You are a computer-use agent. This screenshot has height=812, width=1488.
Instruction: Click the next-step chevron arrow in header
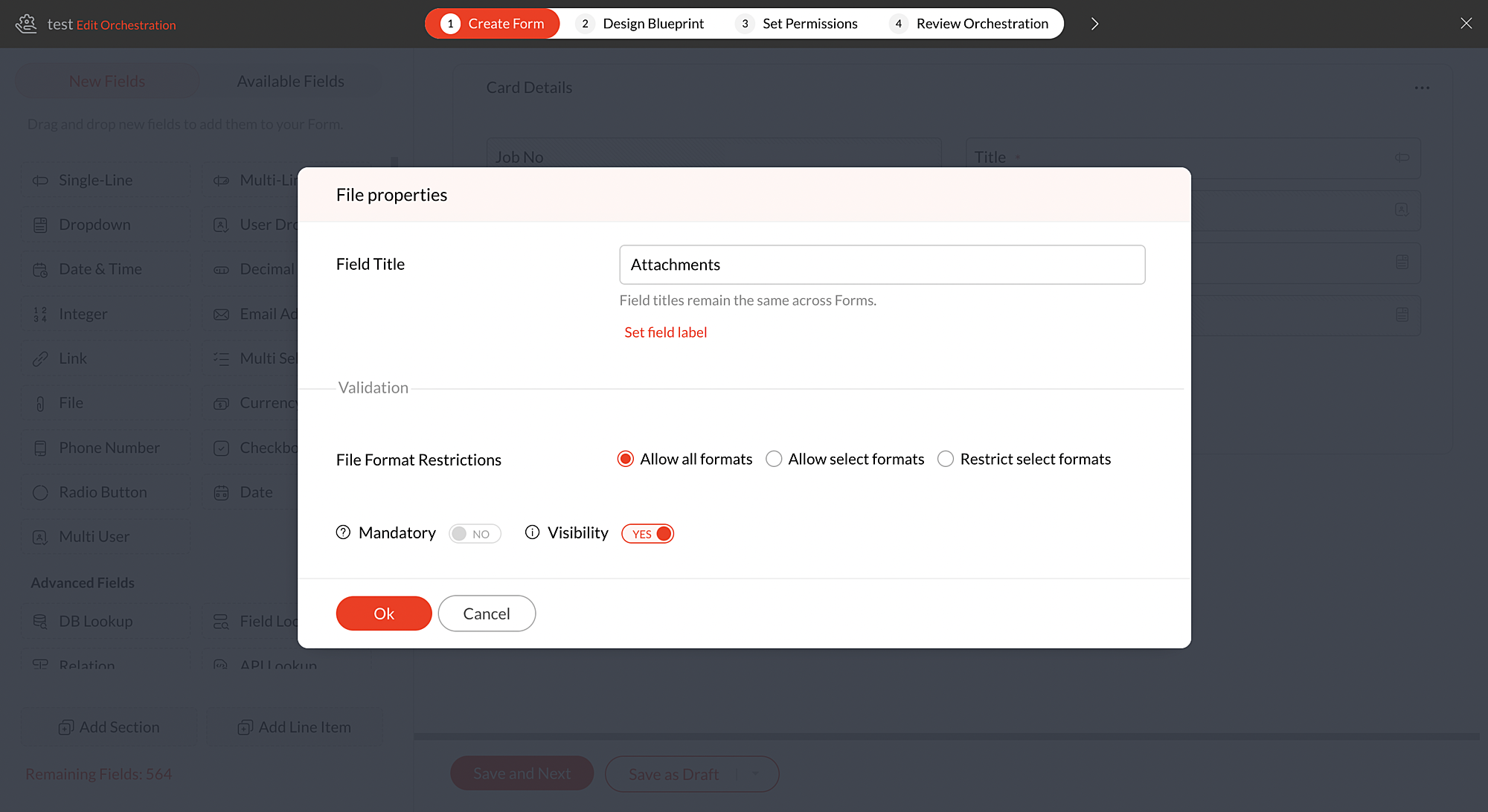[x=1094, y=24]
